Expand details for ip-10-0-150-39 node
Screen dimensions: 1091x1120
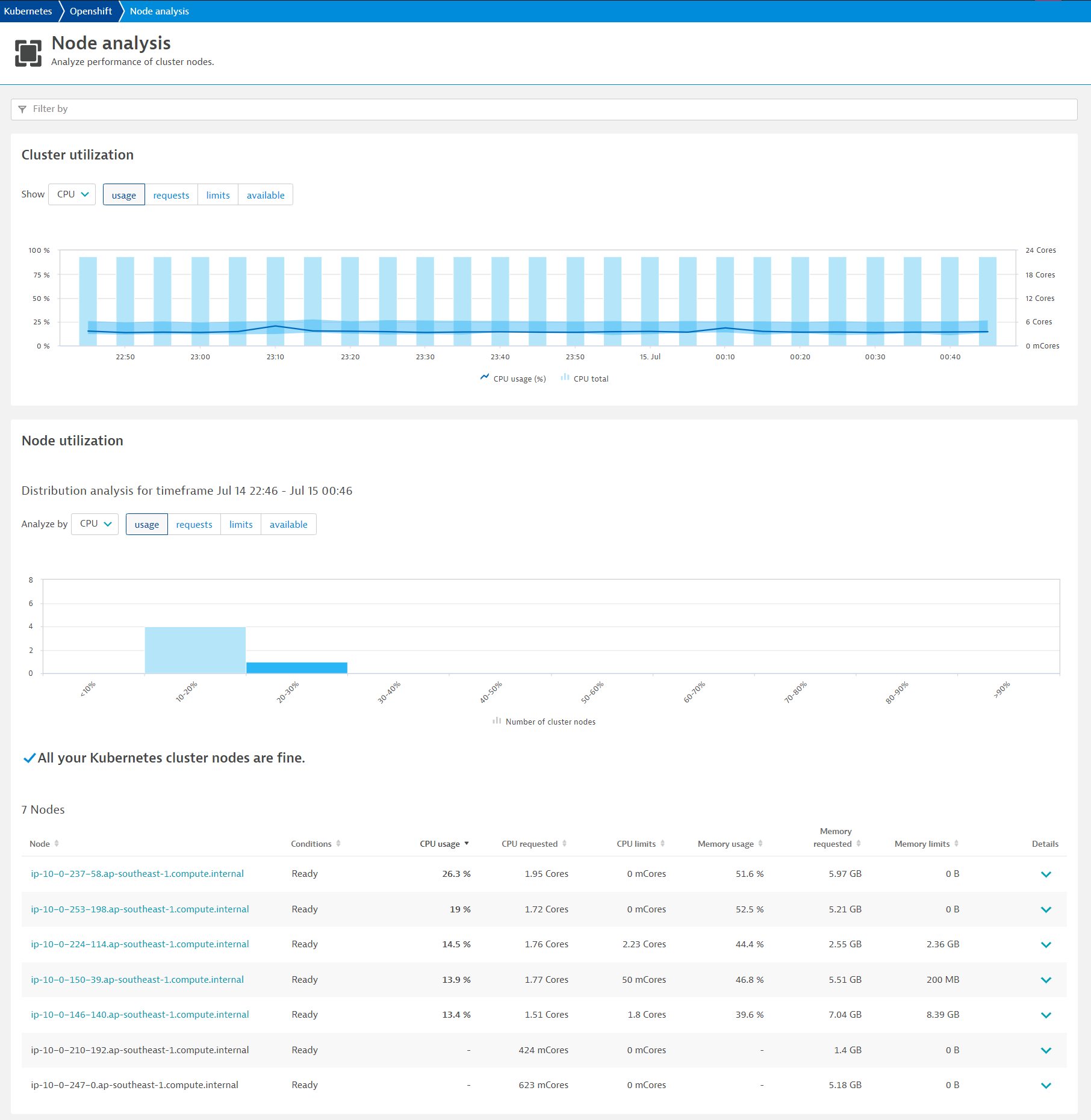pyautogui.click(x=1046, y=980)
